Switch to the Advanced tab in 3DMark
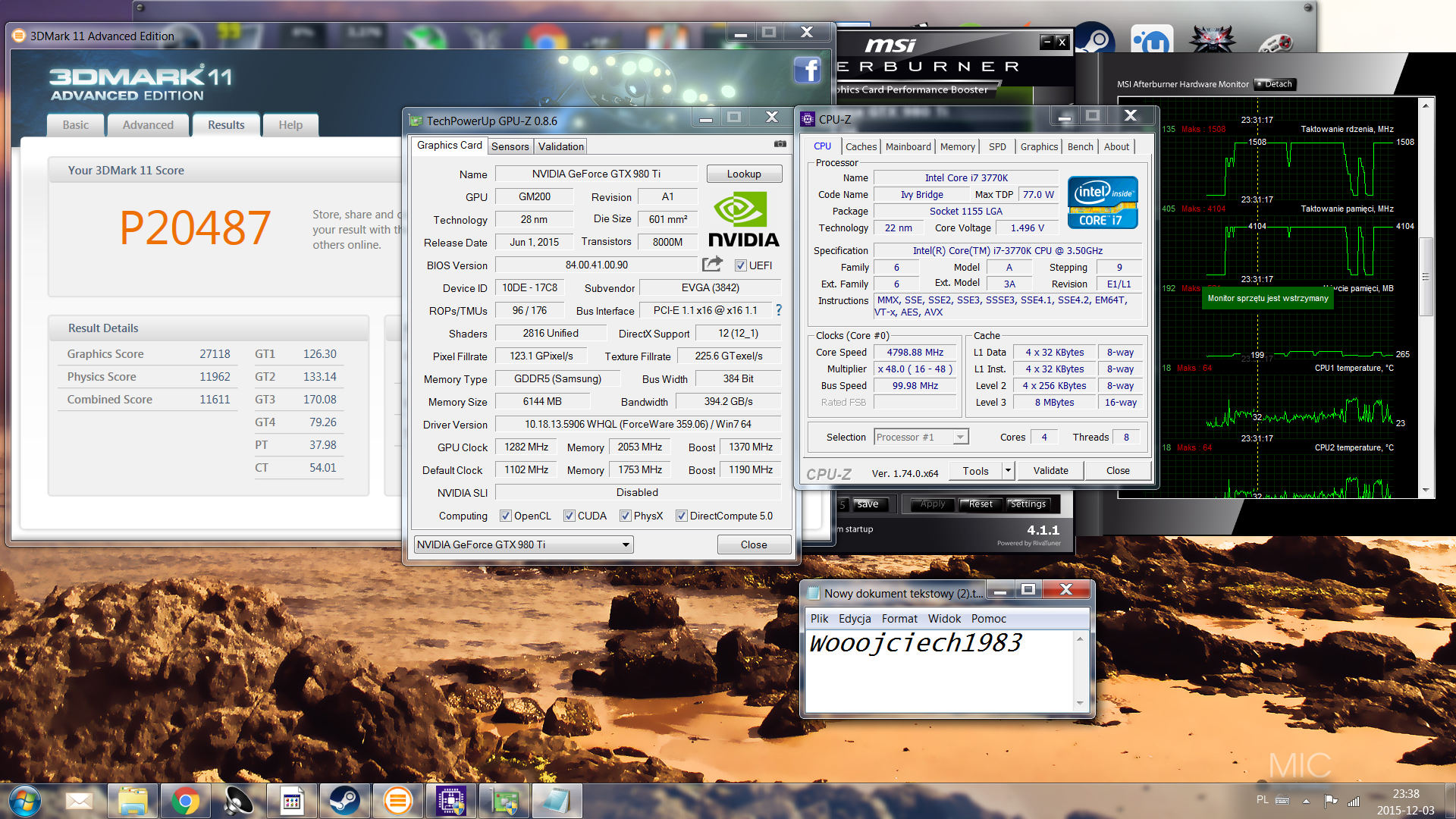The image size is (1456, 819). pyautogui.click(x=148, y=125)
